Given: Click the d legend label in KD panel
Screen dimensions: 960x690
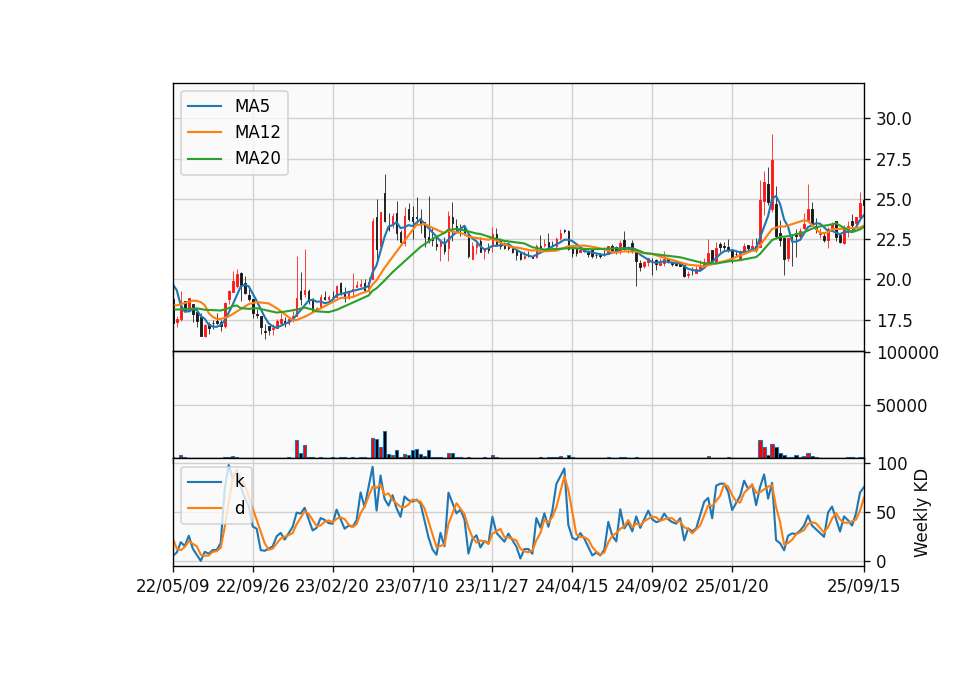Looking at the screenshot, I should [240, 508].
